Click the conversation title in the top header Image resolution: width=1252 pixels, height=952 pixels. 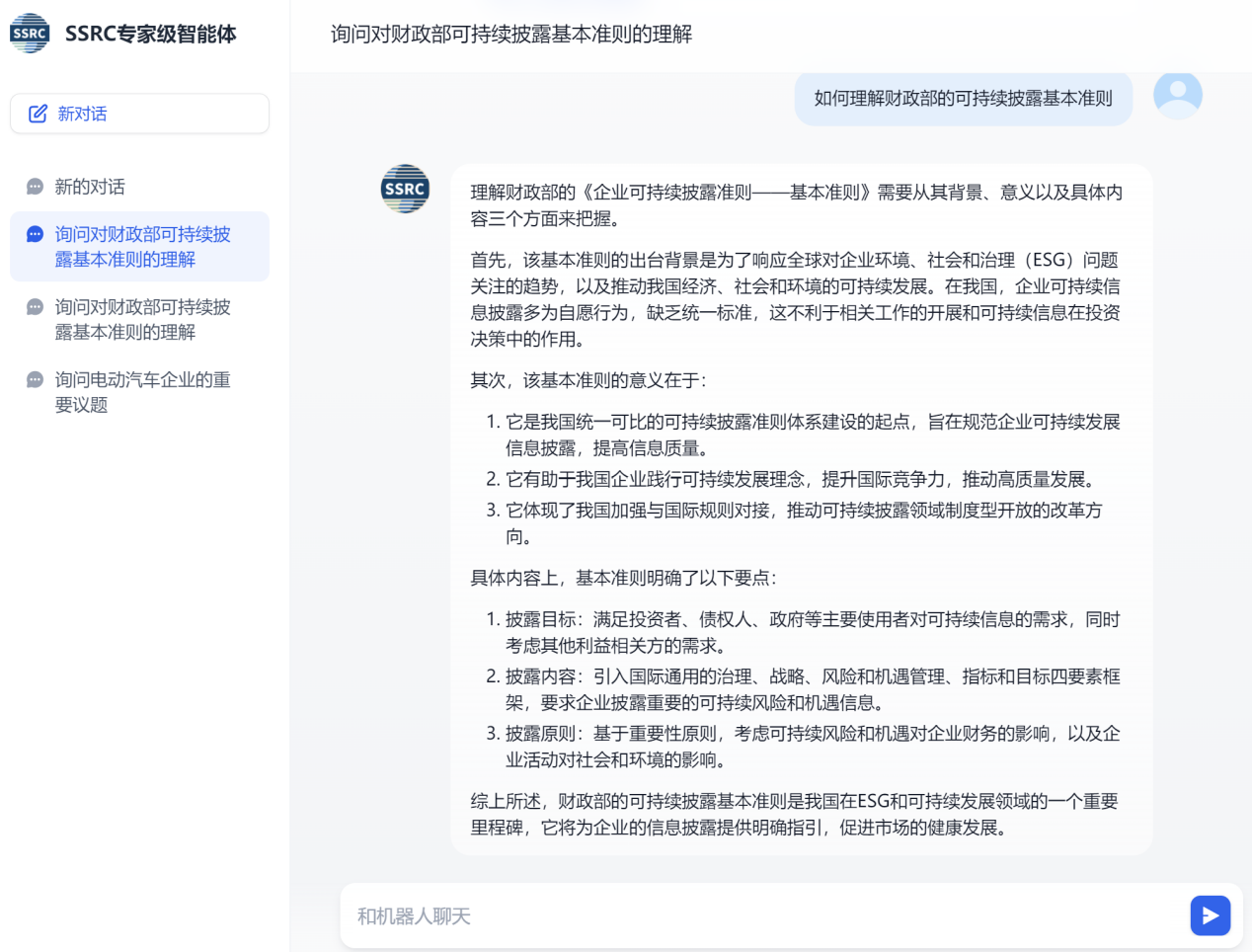[511, 35]
